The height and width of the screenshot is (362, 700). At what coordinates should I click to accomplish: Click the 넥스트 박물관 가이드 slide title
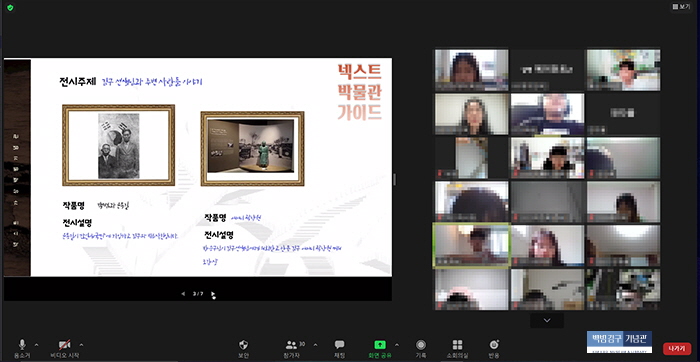coord(360,92)
